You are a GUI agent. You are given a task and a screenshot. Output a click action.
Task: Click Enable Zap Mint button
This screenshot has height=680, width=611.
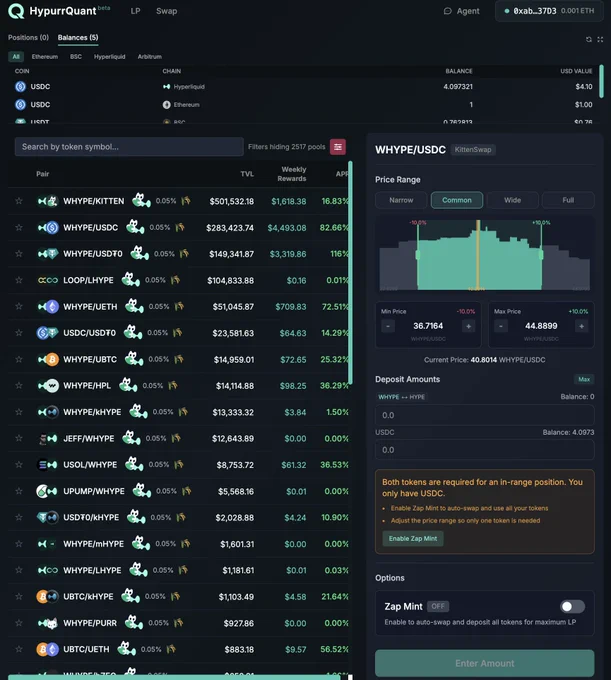(413, 539)
